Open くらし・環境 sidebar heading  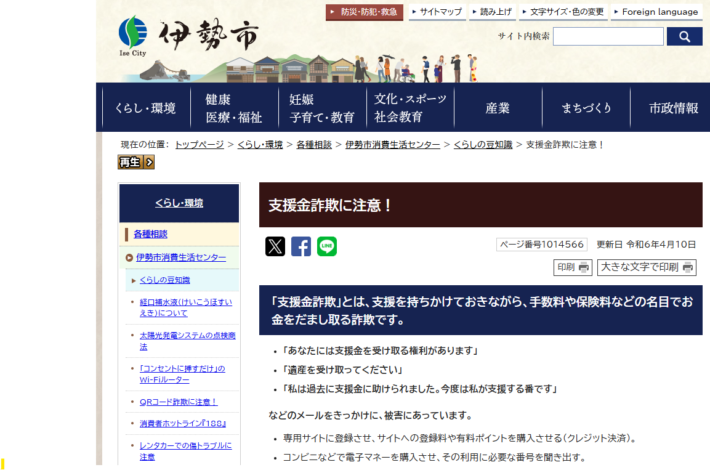point(179,203)
